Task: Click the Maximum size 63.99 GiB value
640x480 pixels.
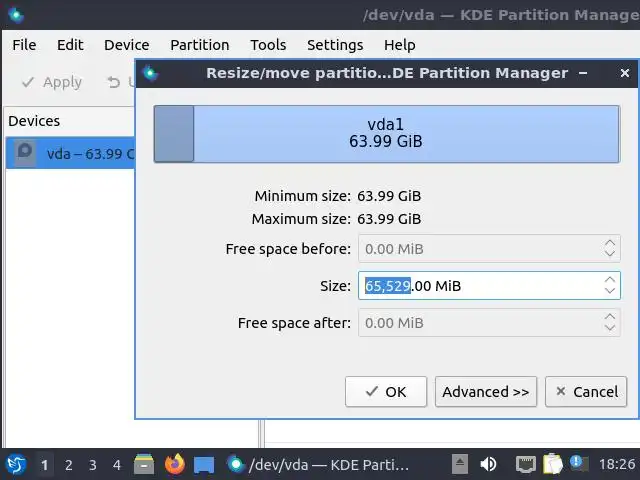Action: [389, 219]
